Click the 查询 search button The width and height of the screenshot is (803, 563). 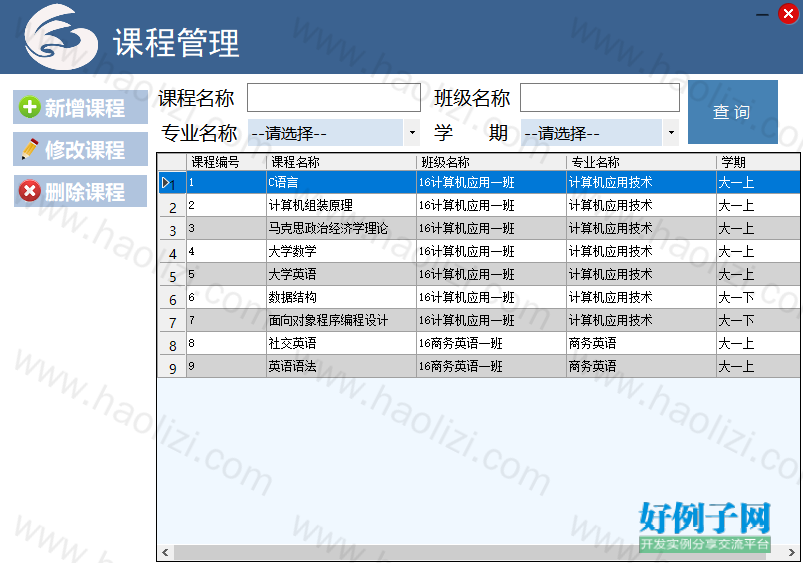(732, 112)
